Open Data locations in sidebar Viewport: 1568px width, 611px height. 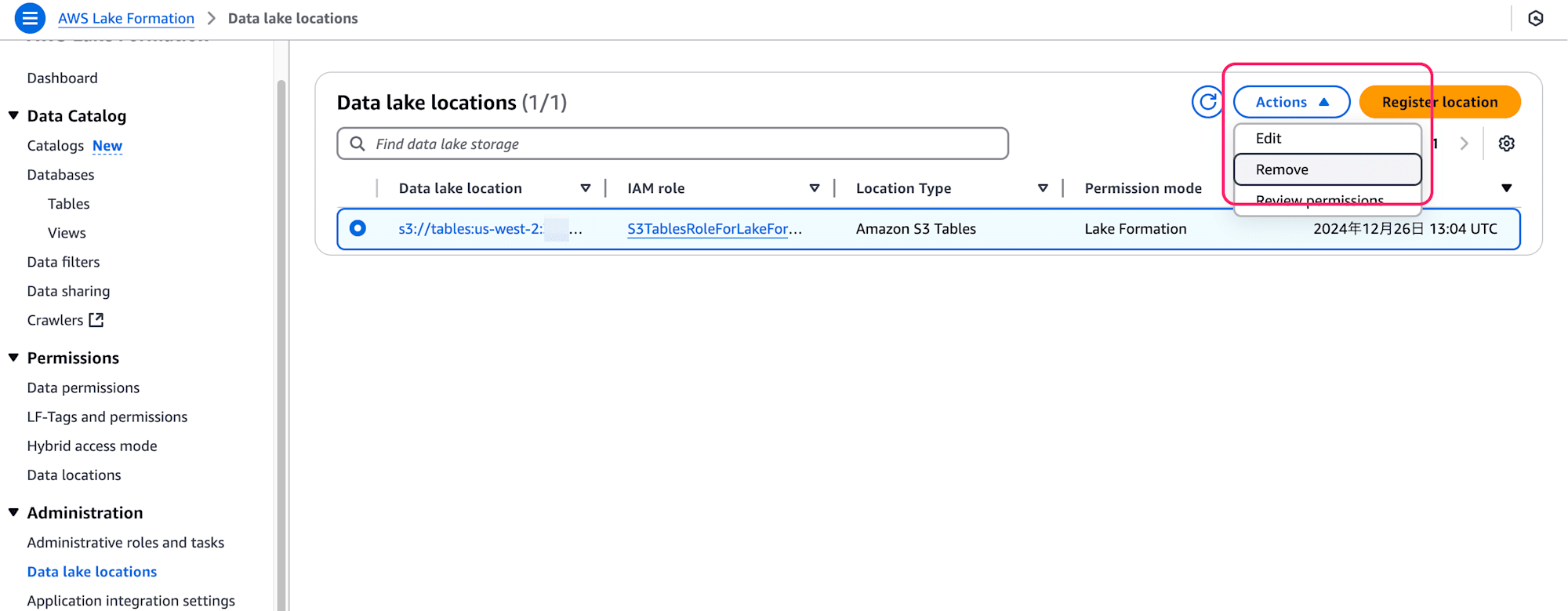click(74, 475)
